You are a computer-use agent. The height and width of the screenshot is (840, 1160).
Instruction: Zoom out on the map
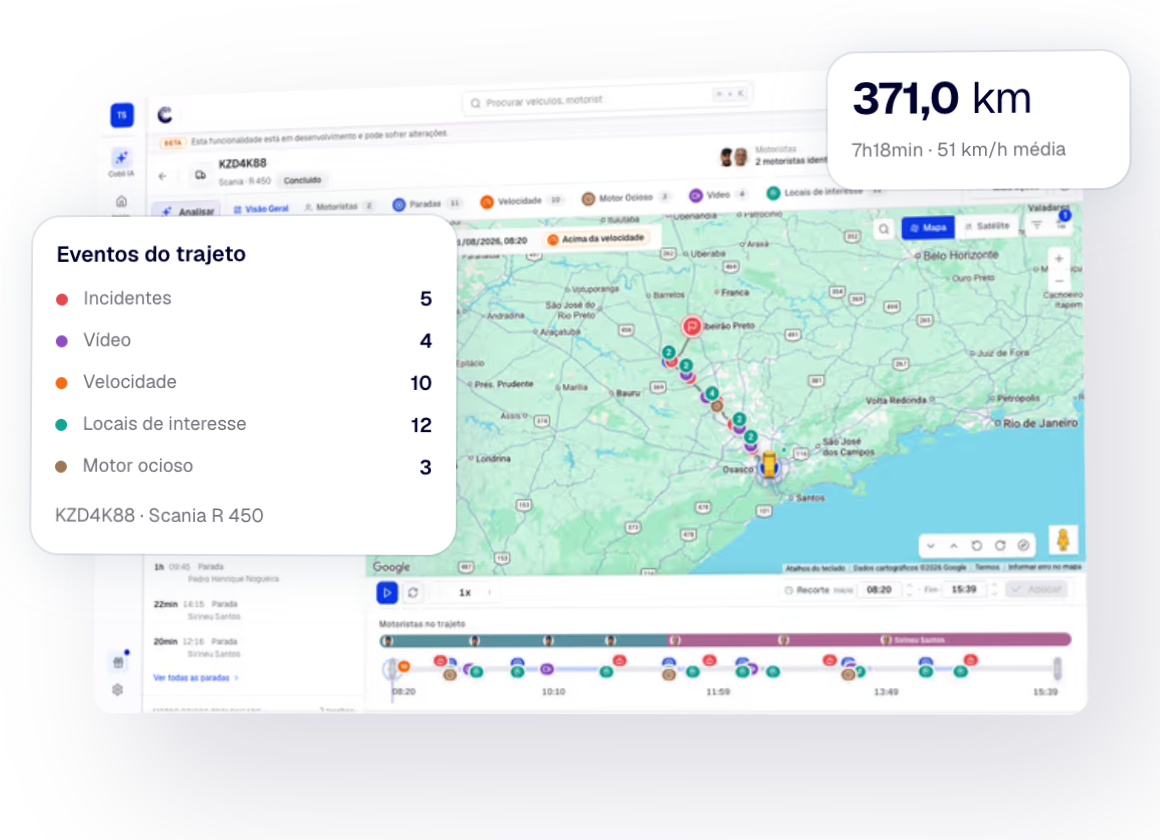[1059, 282]
